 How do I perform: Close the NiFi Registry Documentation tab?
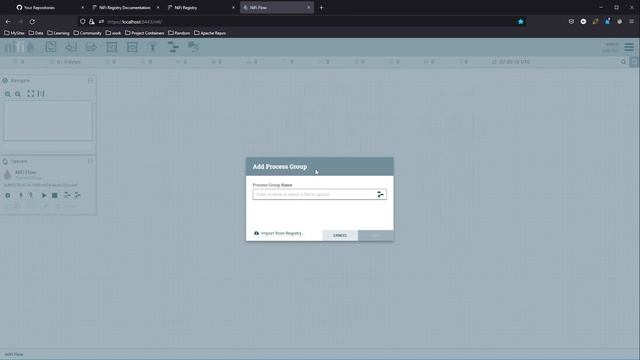(x=158, y=7)
